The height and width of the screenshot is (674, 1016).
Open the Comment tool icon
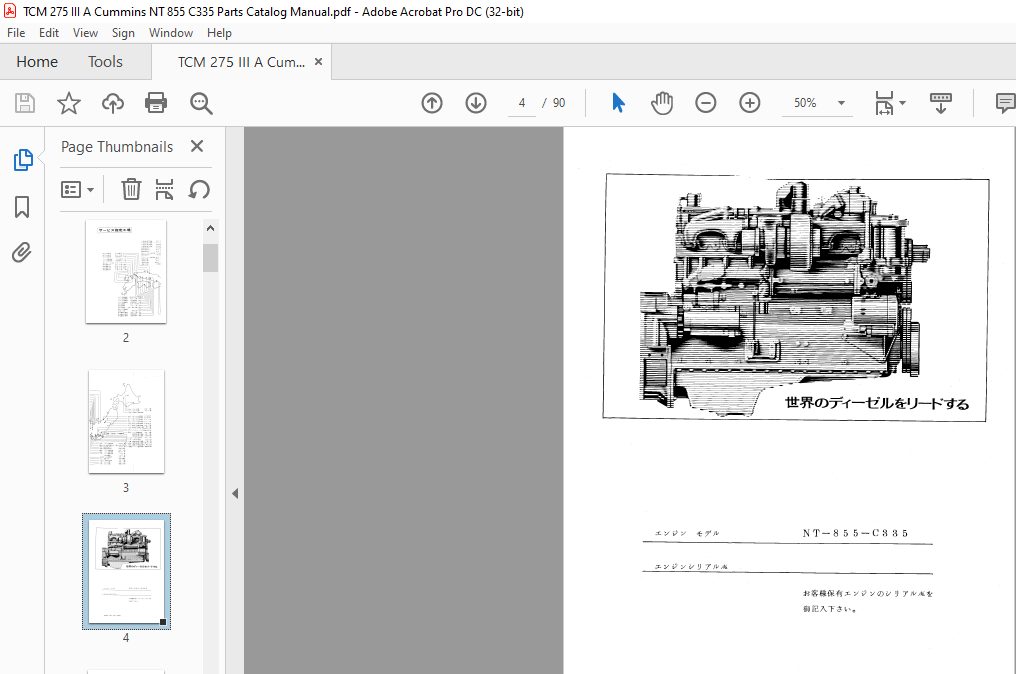point(1005,103)
